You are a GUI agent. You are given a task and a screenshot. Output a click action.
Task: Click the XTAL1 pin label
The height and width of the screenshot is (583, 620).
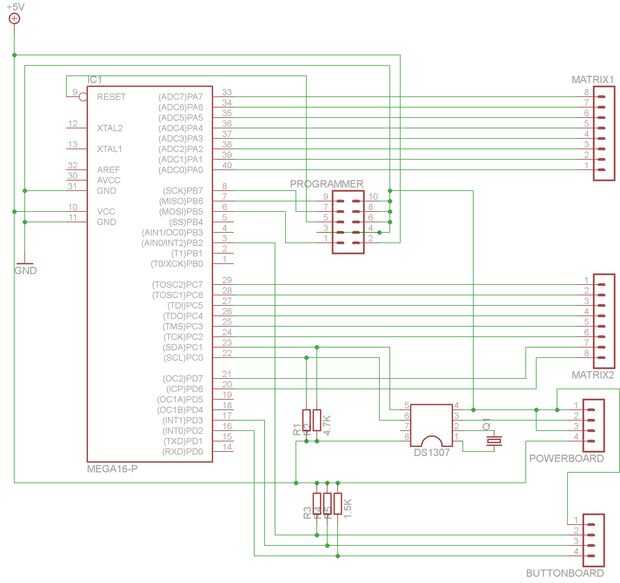110,149
